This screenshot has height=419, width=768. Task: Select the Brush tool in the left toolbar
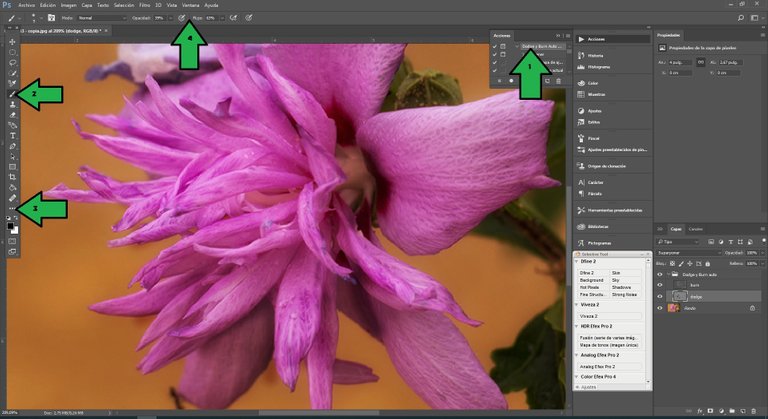pyautogui.click(x=12, y=94)
